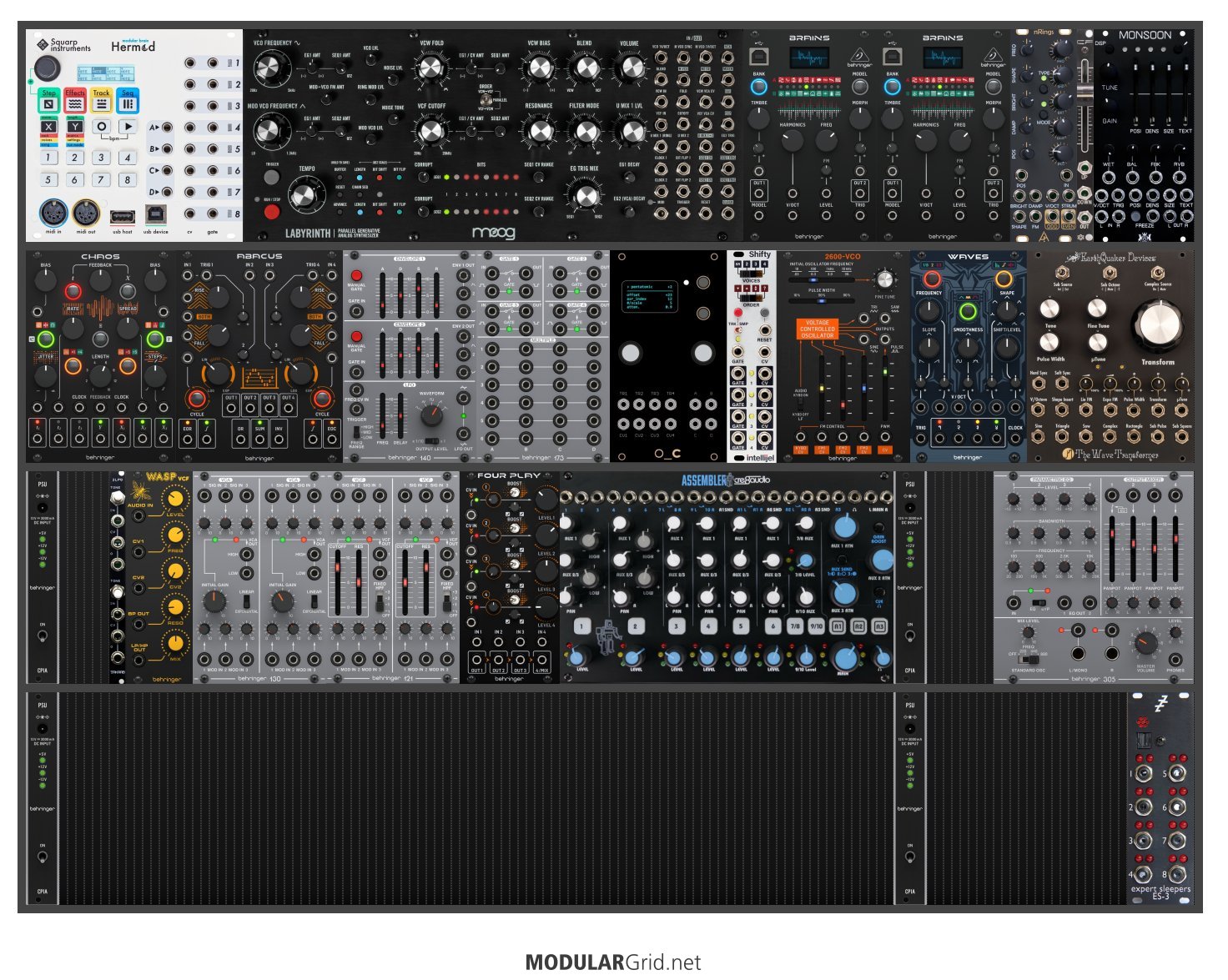Click the MASTER VOLUME knob on the 305
1228x980 pixels.
click(1146, 642)
